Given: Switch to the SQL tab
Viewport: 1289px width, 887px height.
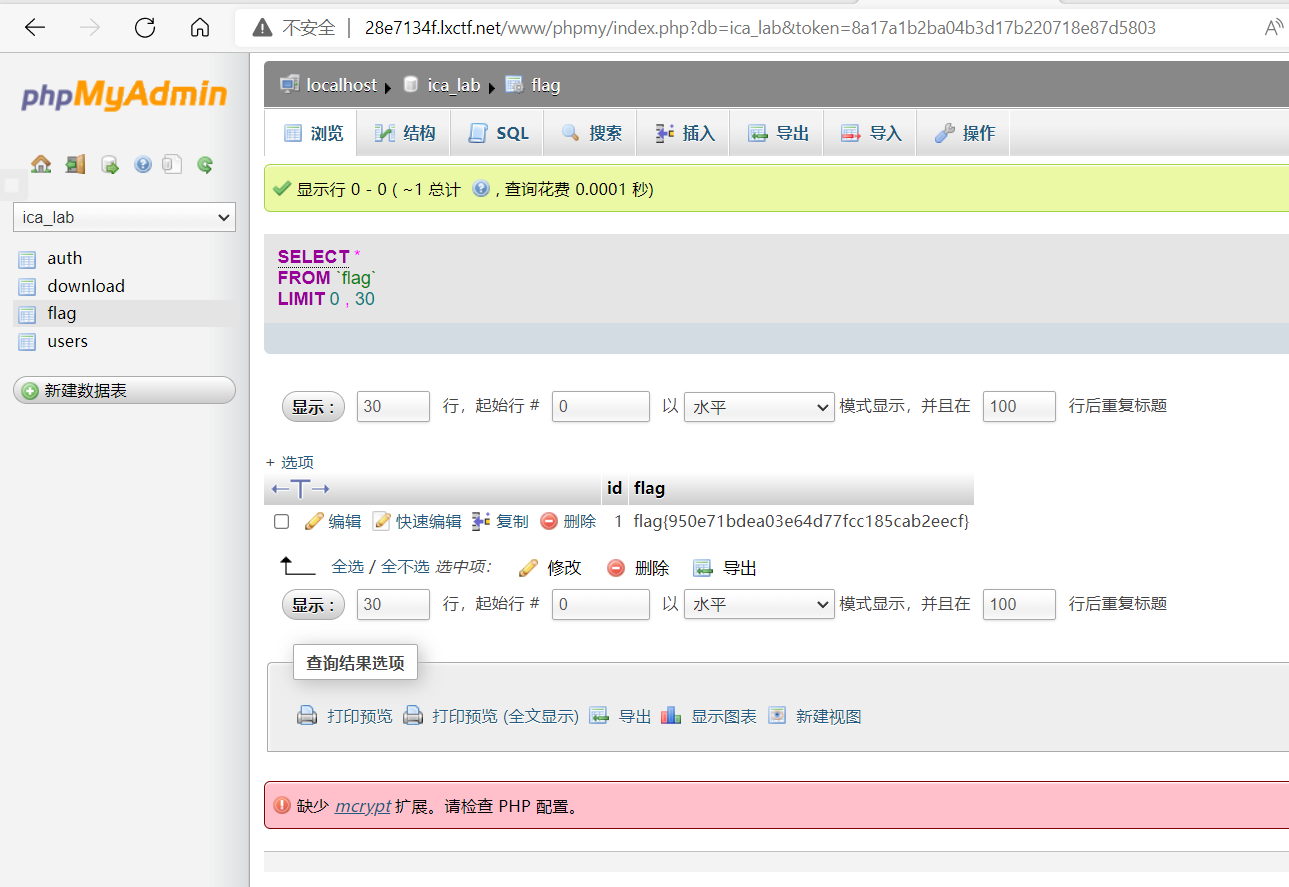Looking at the screenshot, I should pyautogui.click(x=498, y=133).
